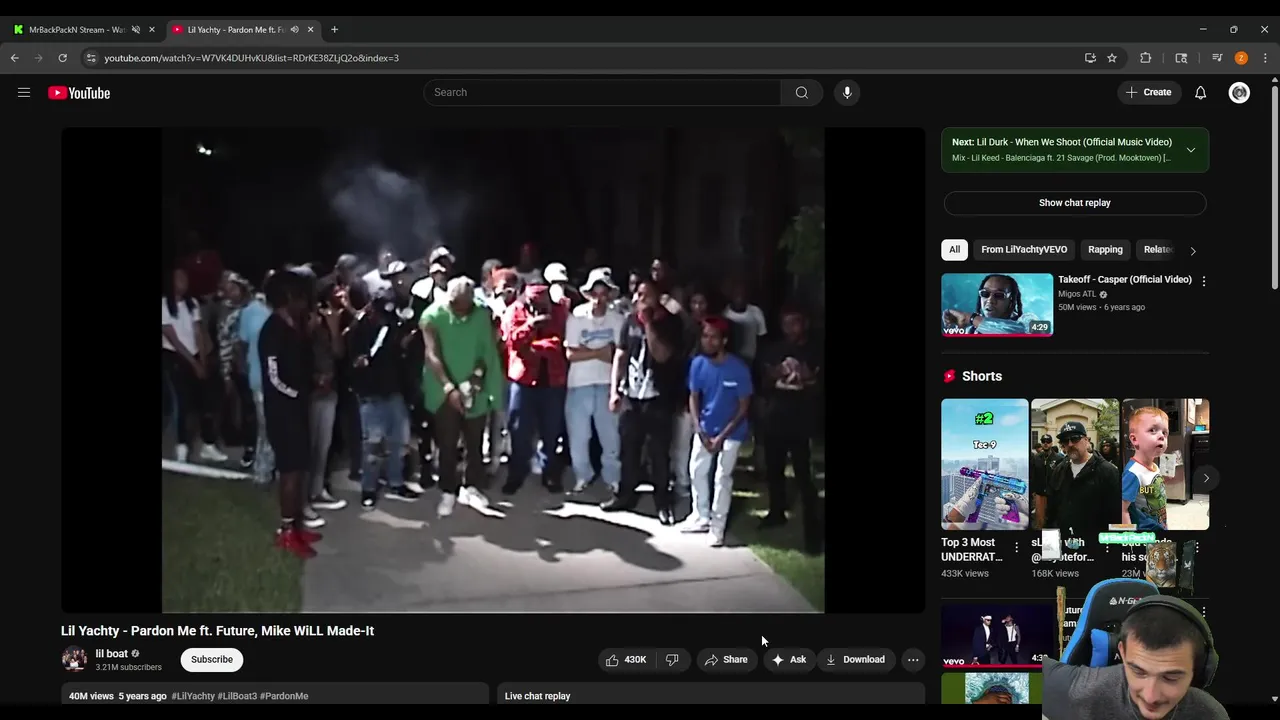Go to the YouTube home logo
This screenshot has width=1280, height=720.
pos(79,93)
